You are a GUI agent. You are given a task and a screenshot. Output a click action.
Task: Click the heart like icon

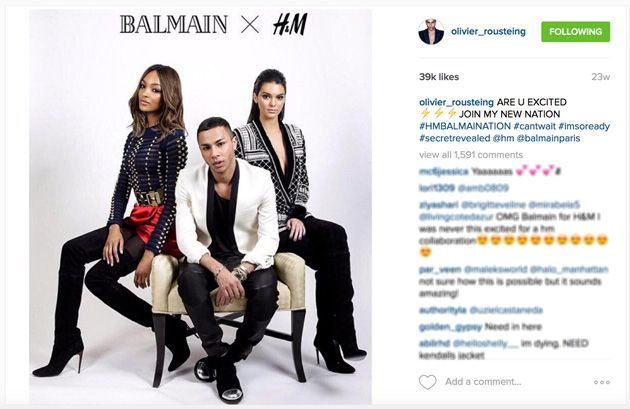[x=427, y=382]
